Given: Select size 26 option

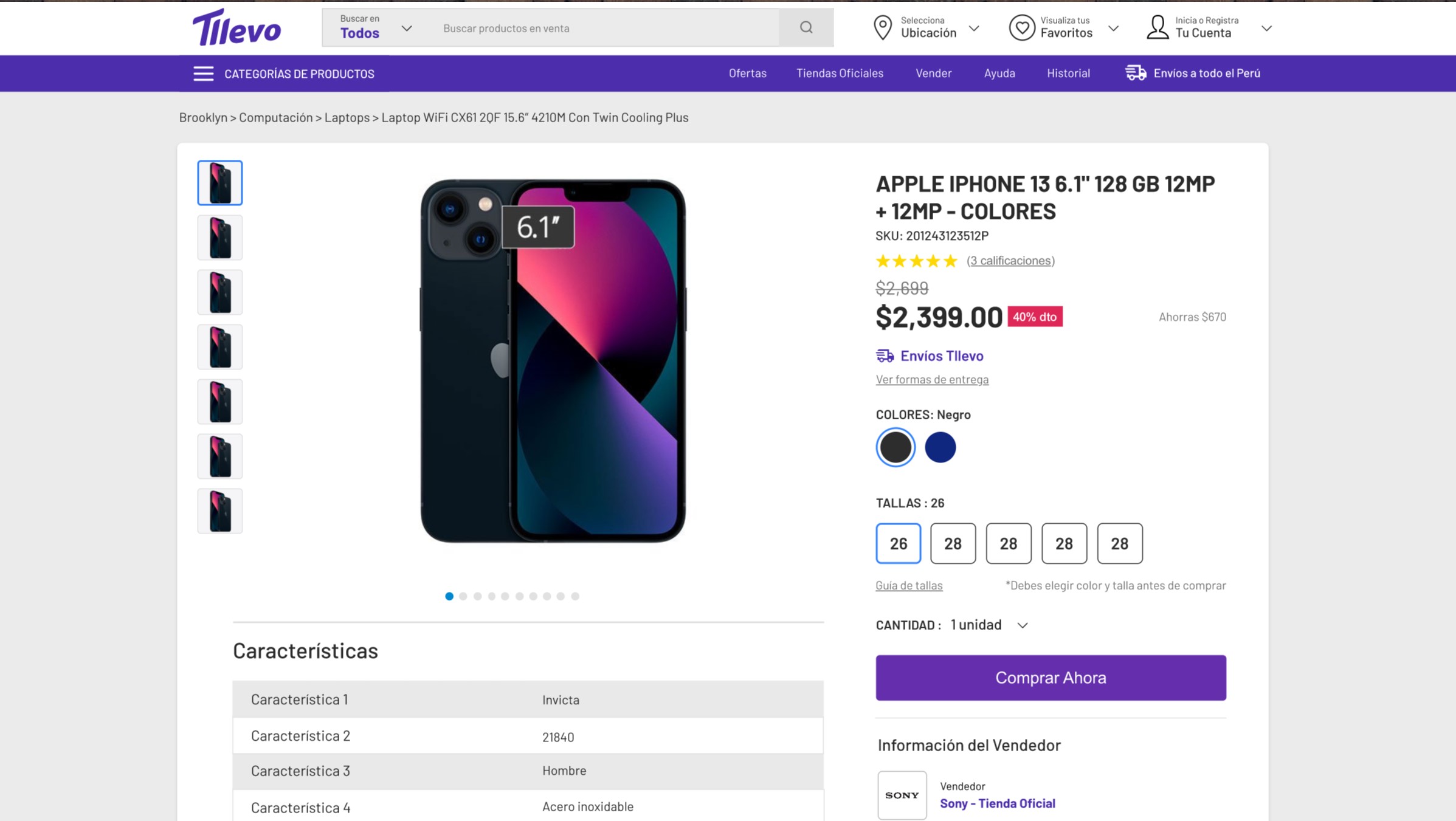Looking at the screenshot, I should tap(898, 543).
